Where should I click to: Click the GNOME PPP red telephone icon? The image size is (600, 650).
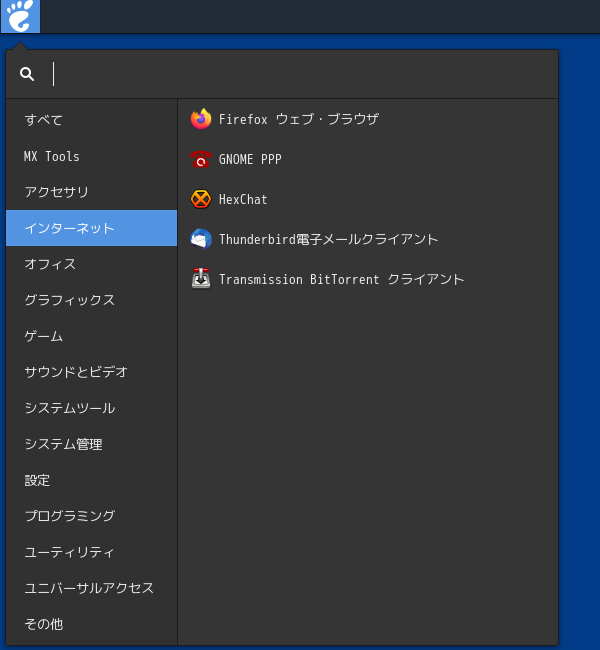coord(201,159)
